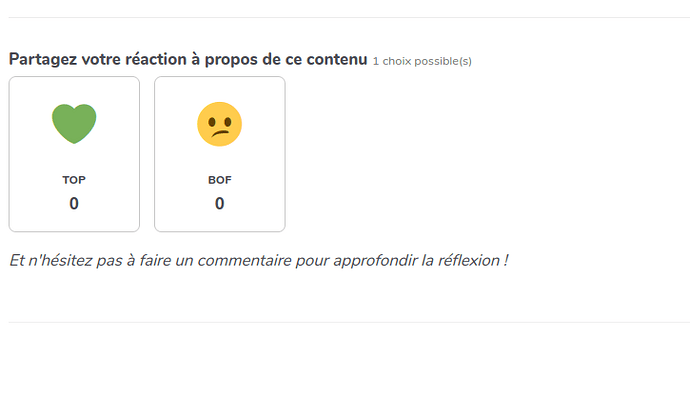The width and height of the screenshot is (690, 396).
Task: Click the word 'faire' in the italic sentence
Action: pos(155,260)
